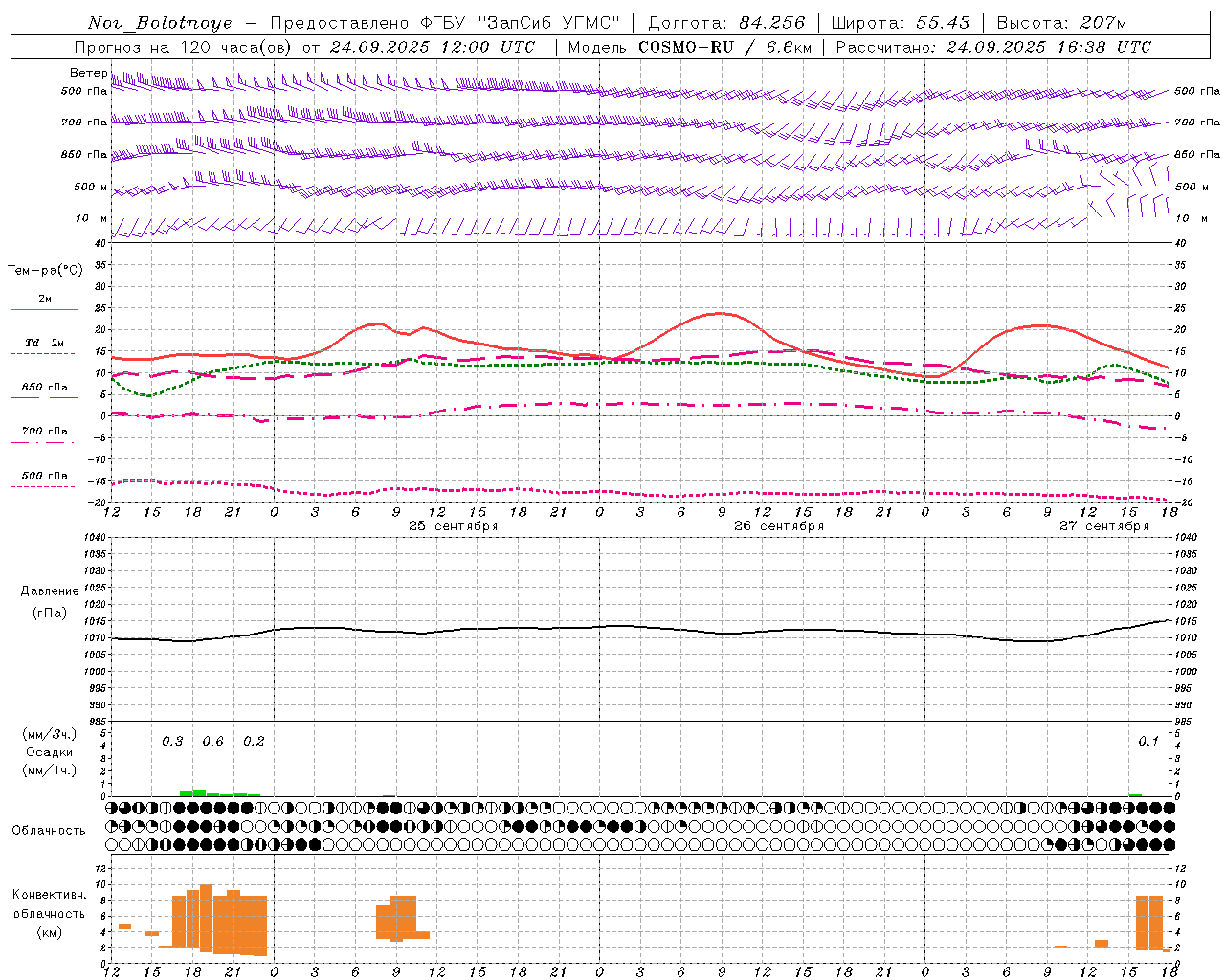Click the longitude value Долгота: 84.256
Image resolution: width=1225 pixels, height=980 pixels.
[x=726, y=23]
